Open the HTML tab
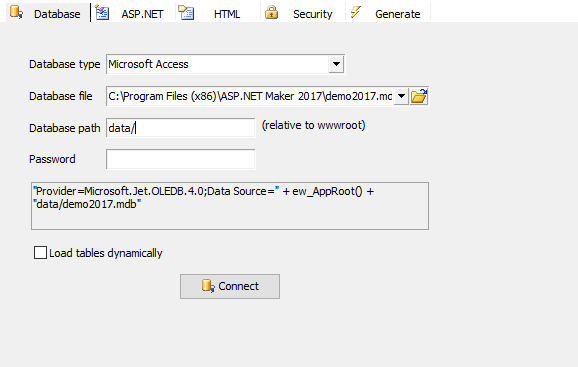Screen dimensions: 578x367 coord(218,13)
